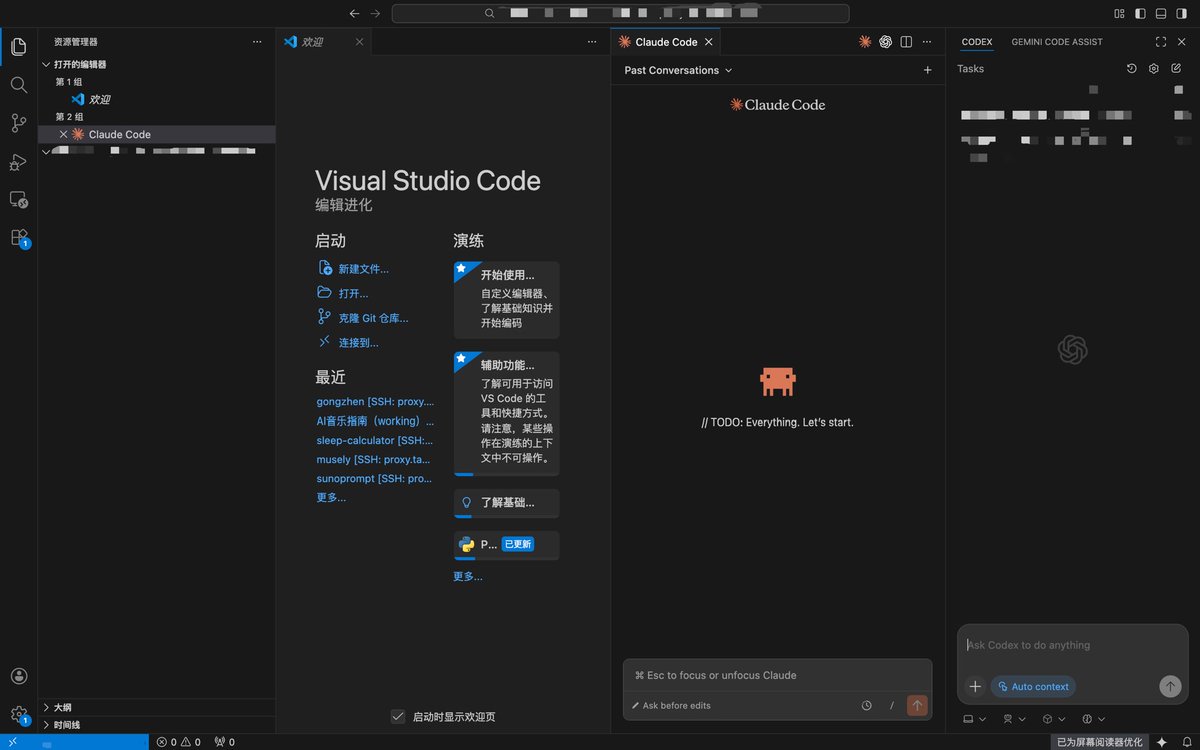Screen dimensions: 1200x750
Task: Expand the Outline section (大纲)
Action: (156, 707)
